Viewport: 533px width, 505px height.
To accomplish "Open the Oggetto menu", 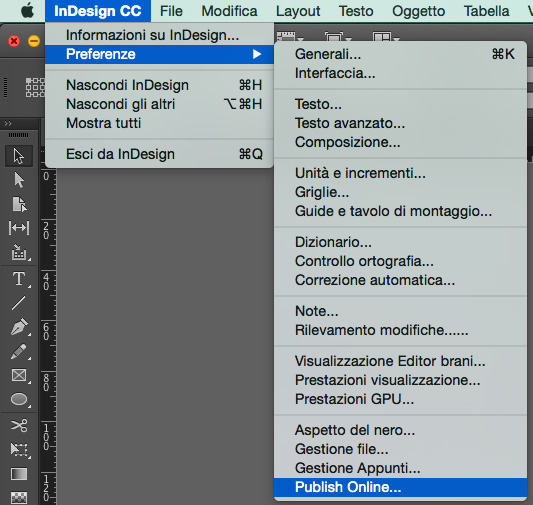I will coord(419,11).
